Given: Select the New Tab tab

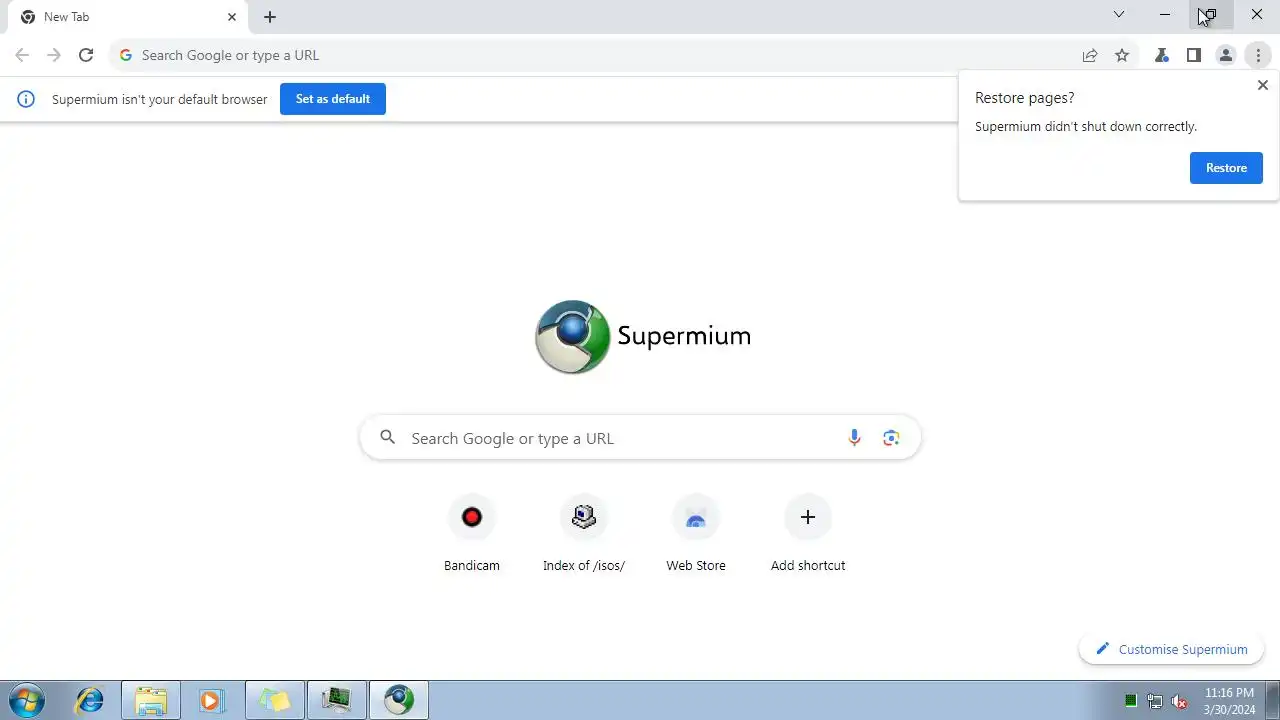Looking at the screenshot, I should (128, 17).
